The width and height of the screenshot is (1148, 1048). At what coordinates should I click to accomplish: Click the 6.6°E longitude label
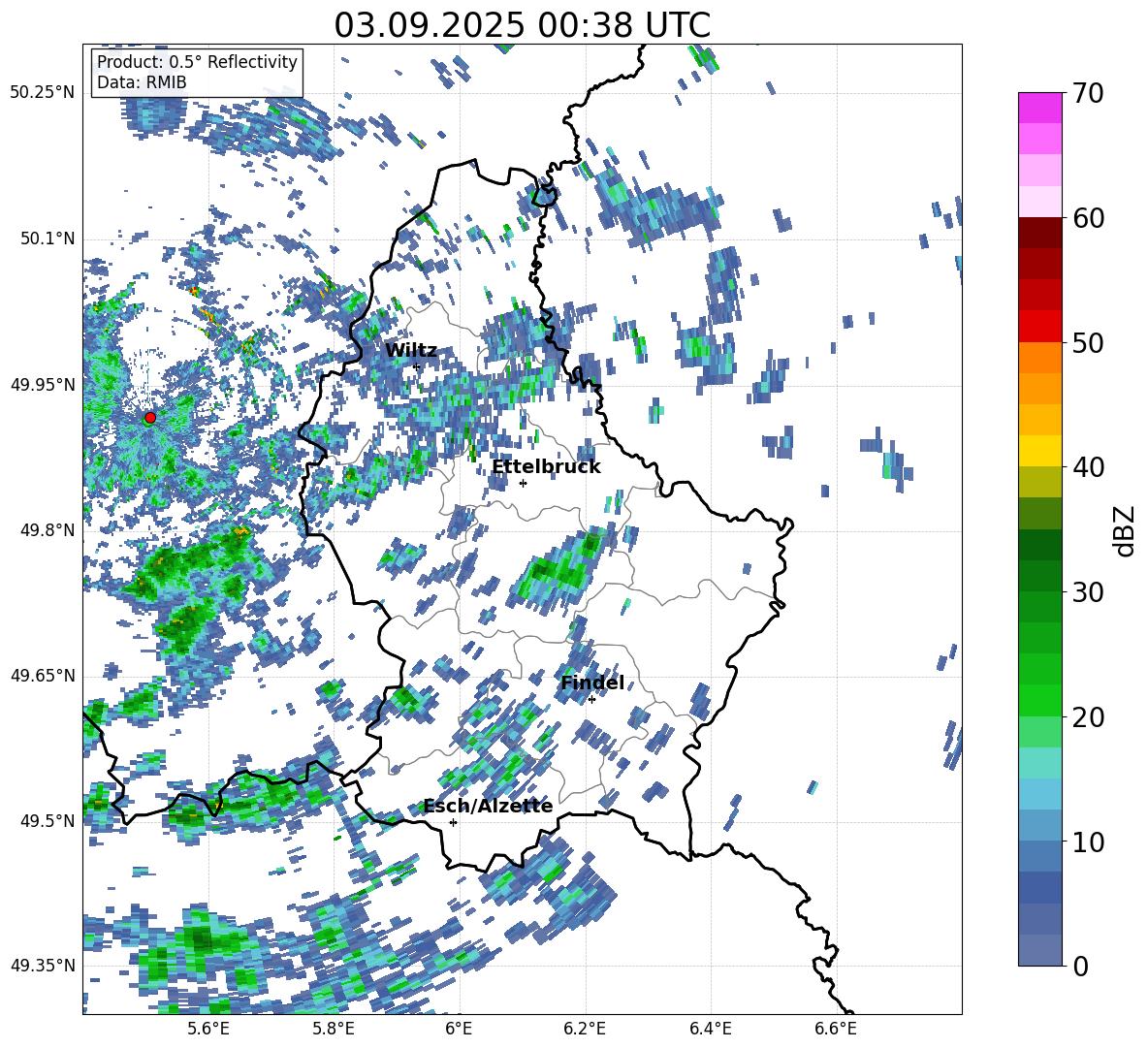[x=836, y=1029]
